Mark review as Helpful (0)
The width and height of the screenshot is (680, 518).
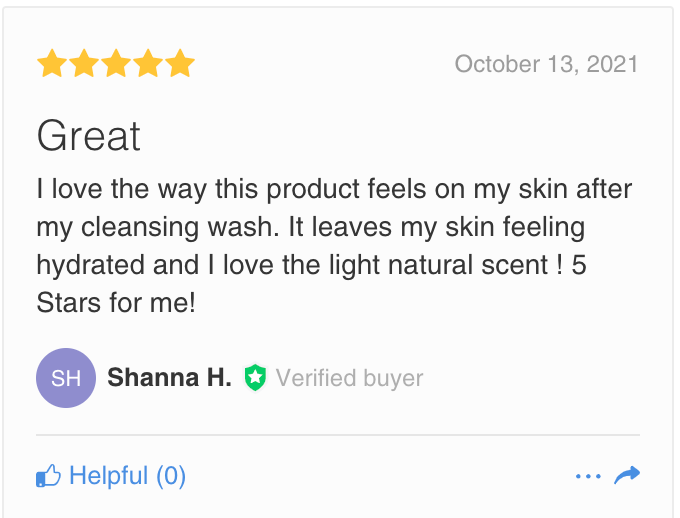127,476
